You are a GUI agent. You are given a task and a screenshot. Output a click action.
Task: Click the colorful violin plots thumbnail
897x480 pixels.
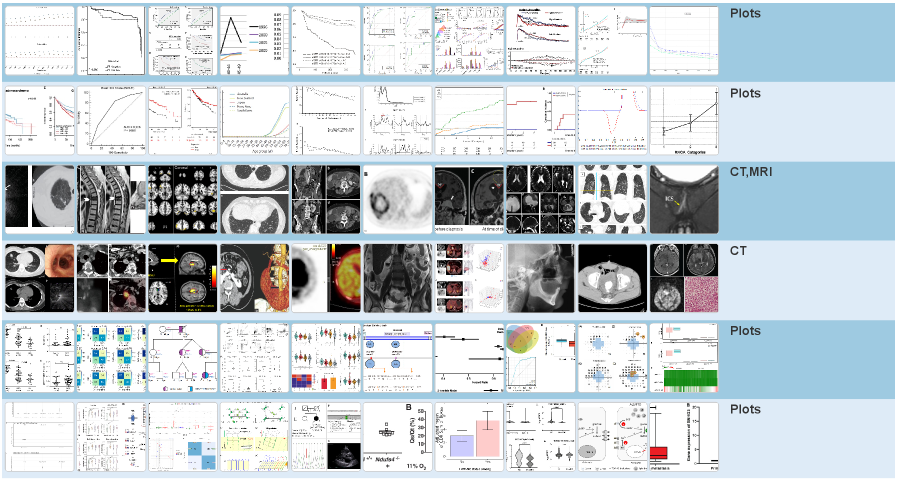326,357
